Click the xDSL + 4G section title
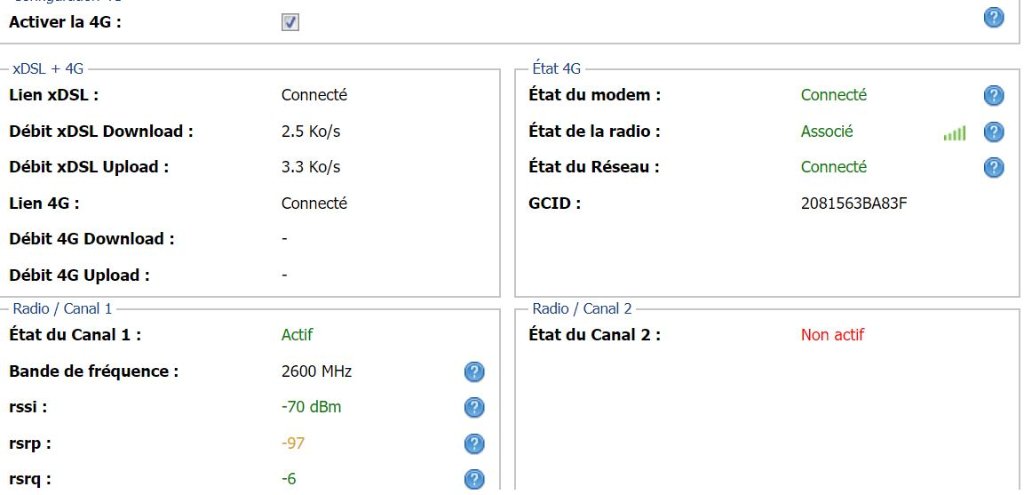 point(48,69)
